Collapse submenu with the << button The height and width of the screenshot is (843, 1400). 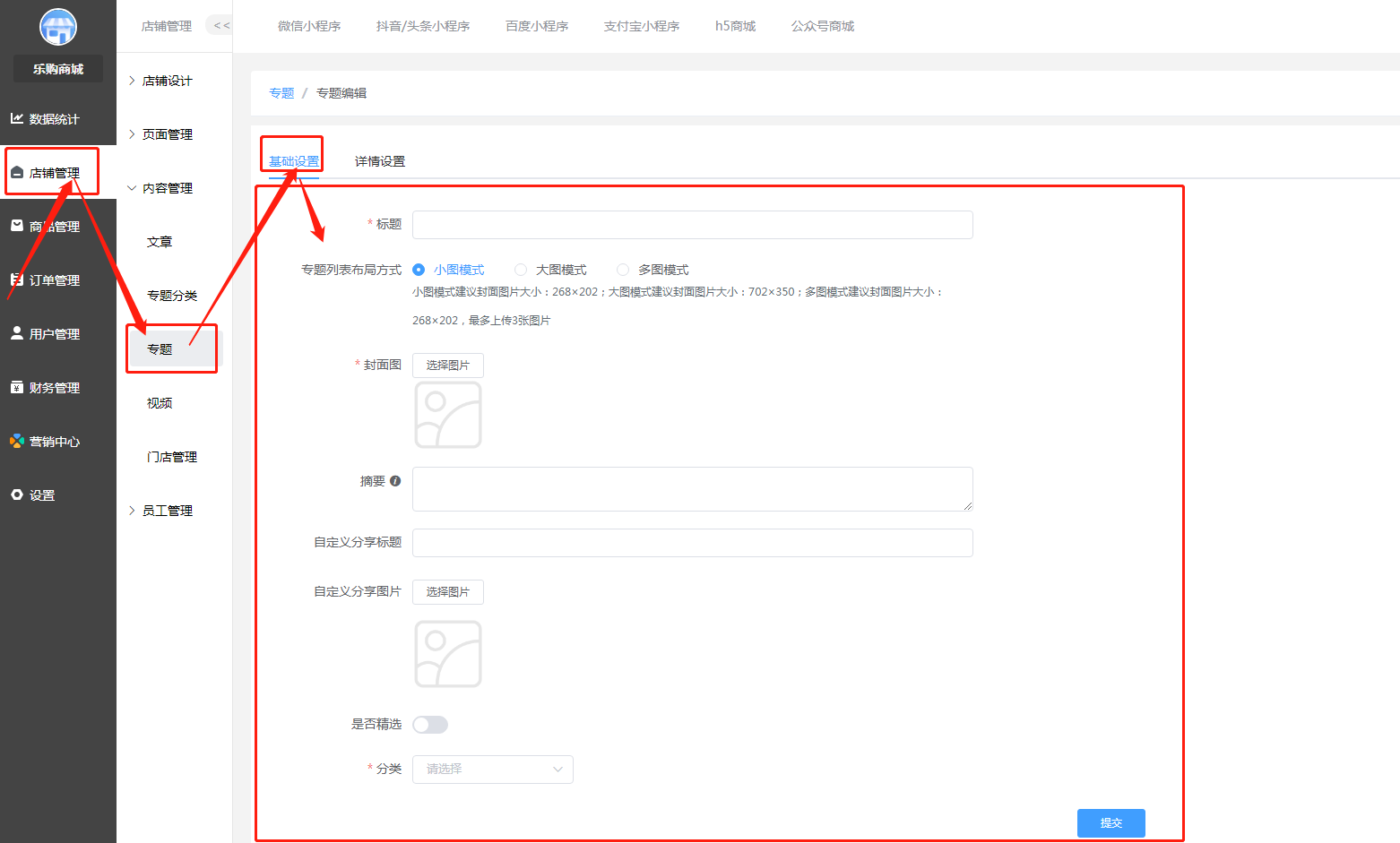(x=220, y=26)
